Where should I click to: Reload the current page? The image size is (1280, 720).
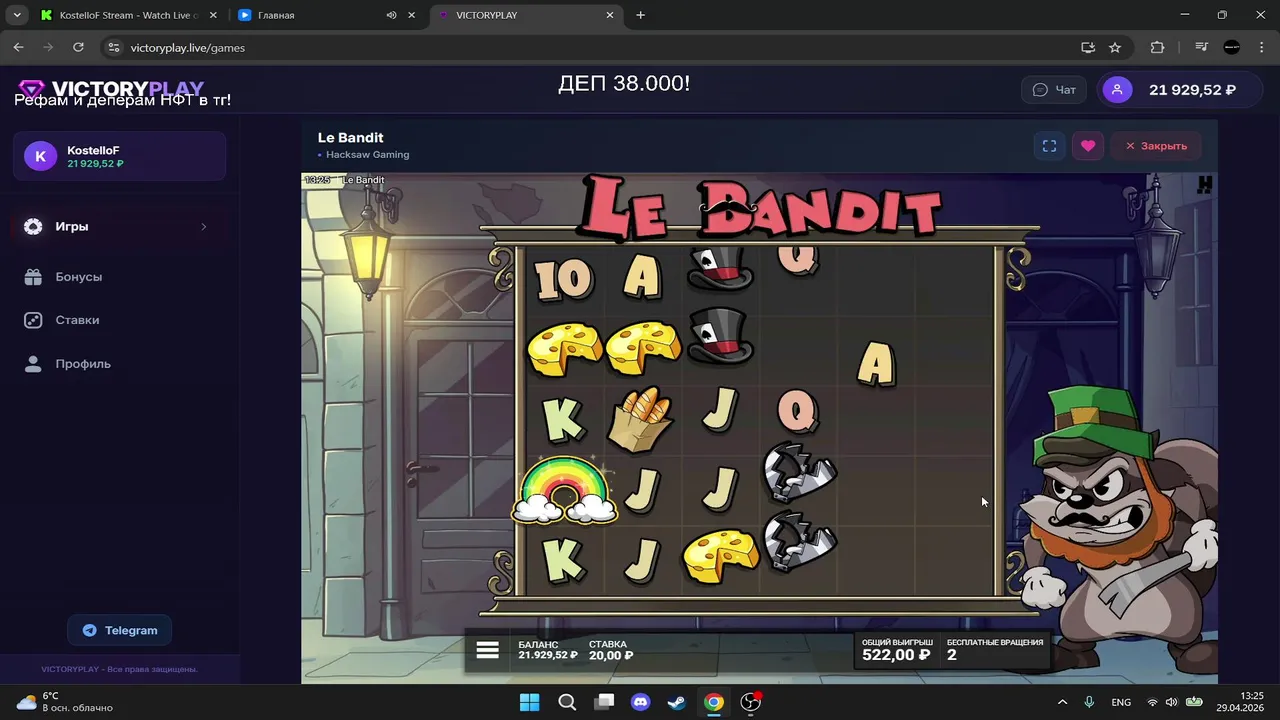78,47
